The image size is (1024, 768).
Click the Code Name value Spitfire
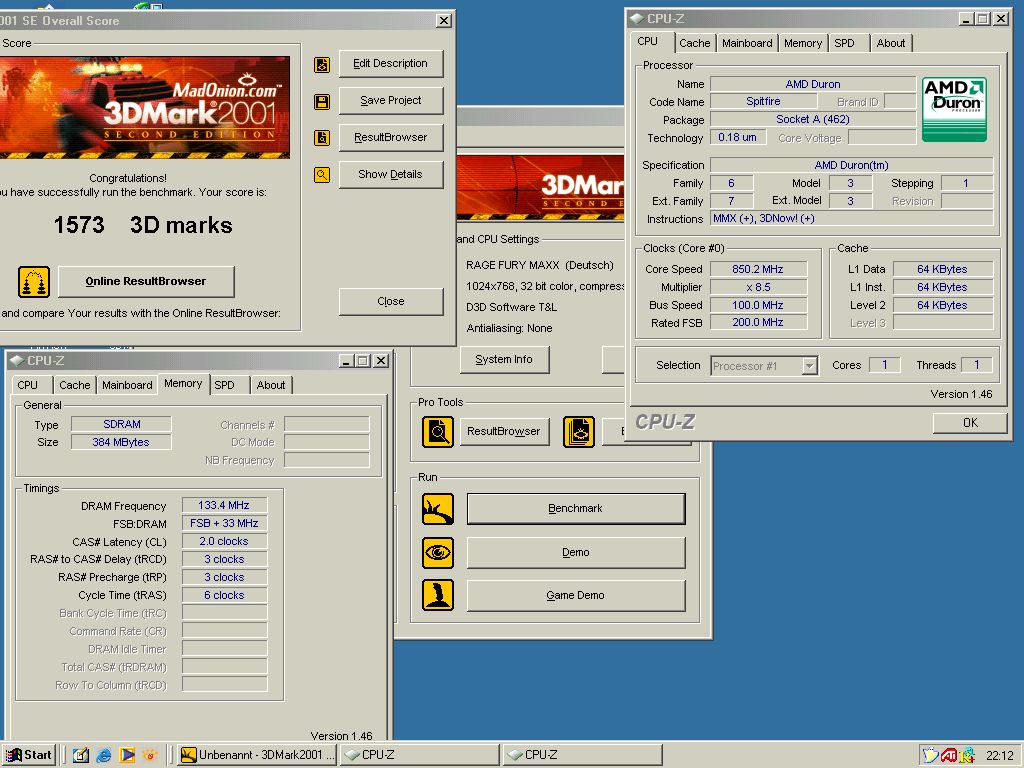tap(763, 102)
